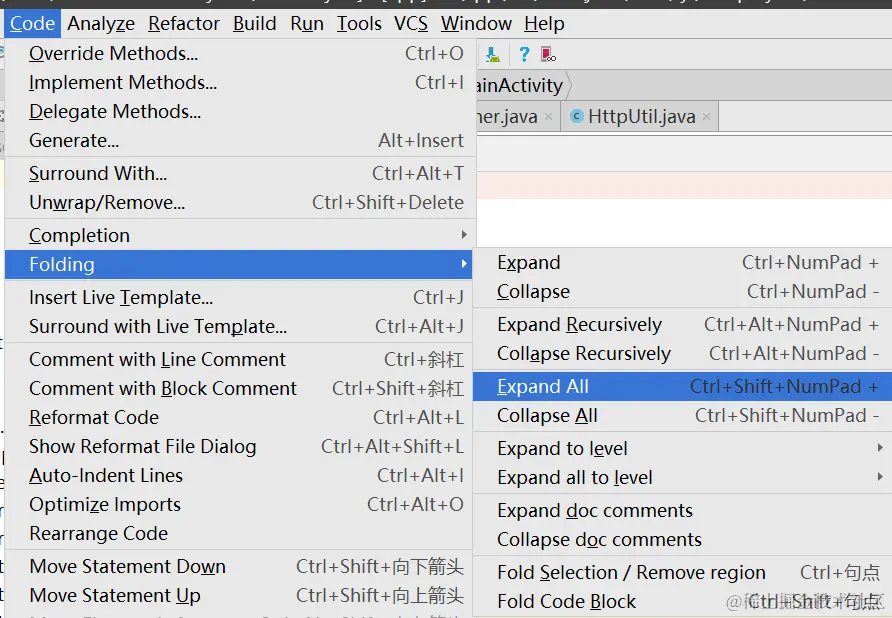Choose Fold Selection / Remove region
The height and width of the screenshot is (618, 892).
click(683, 573)
